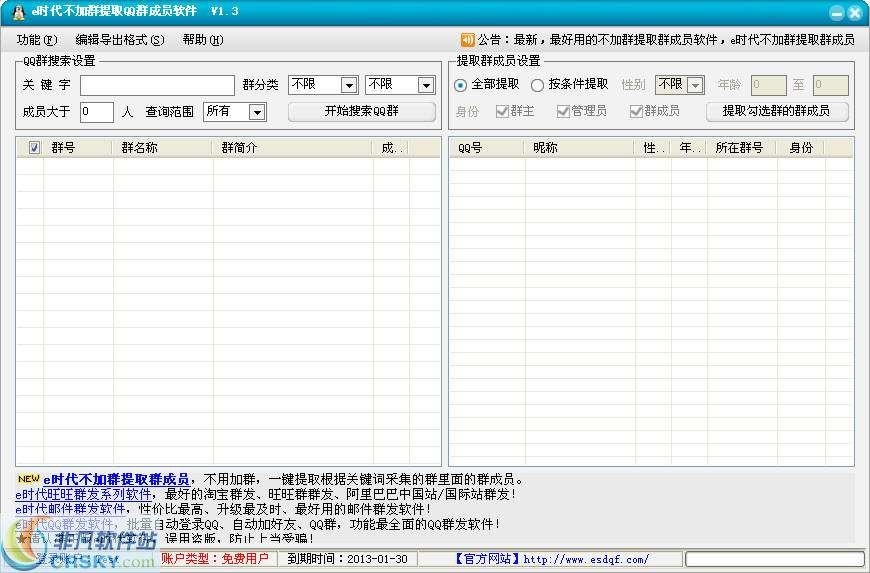Click the 年龄 minimum age field
The width and height of the screenshot is (870, 573).
pyautogui.click(x=768, y=85)
